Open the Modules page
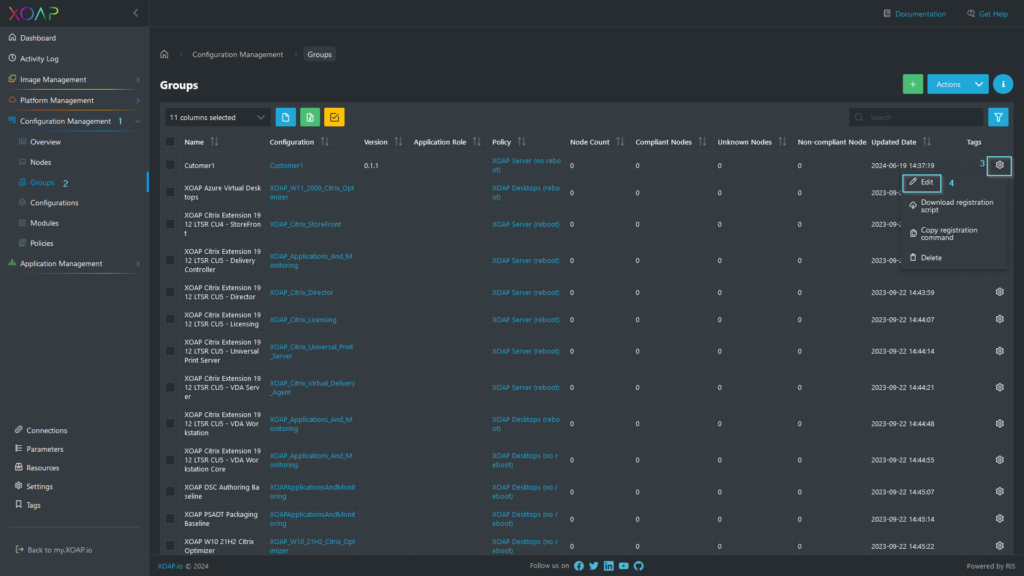The width and height of the screenshot is (1024, 576). 44,223
